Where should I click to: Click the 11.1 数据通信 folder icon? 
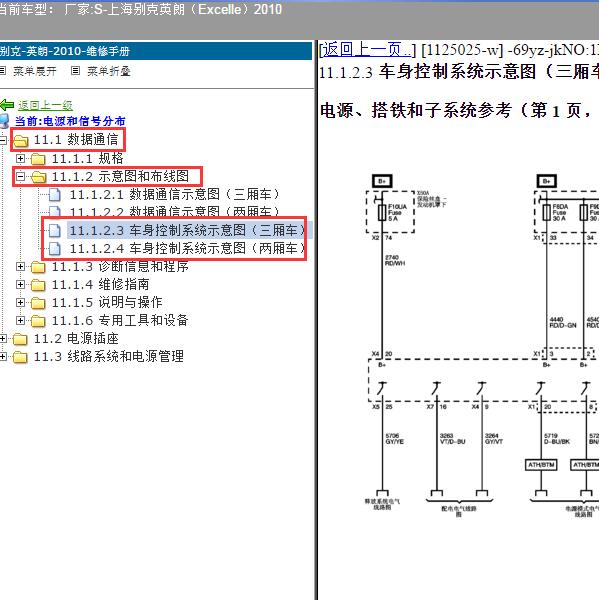click(x=20, y=141)
